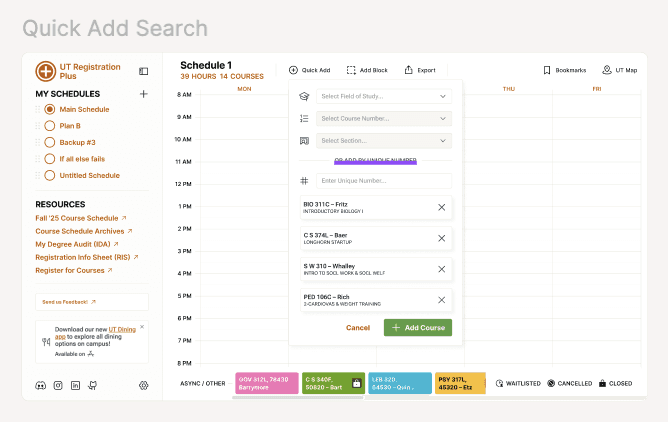
Task: Open the Discord icon in sidebar footer
Action: (40, 385)
